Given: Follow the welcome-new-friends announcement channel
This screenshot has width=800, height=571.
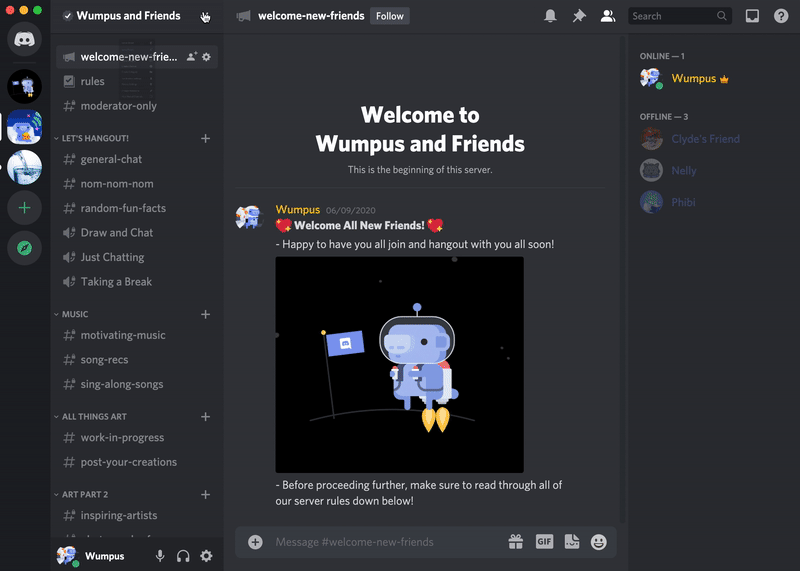Looking at the screenshot, I should pos(390,16).
